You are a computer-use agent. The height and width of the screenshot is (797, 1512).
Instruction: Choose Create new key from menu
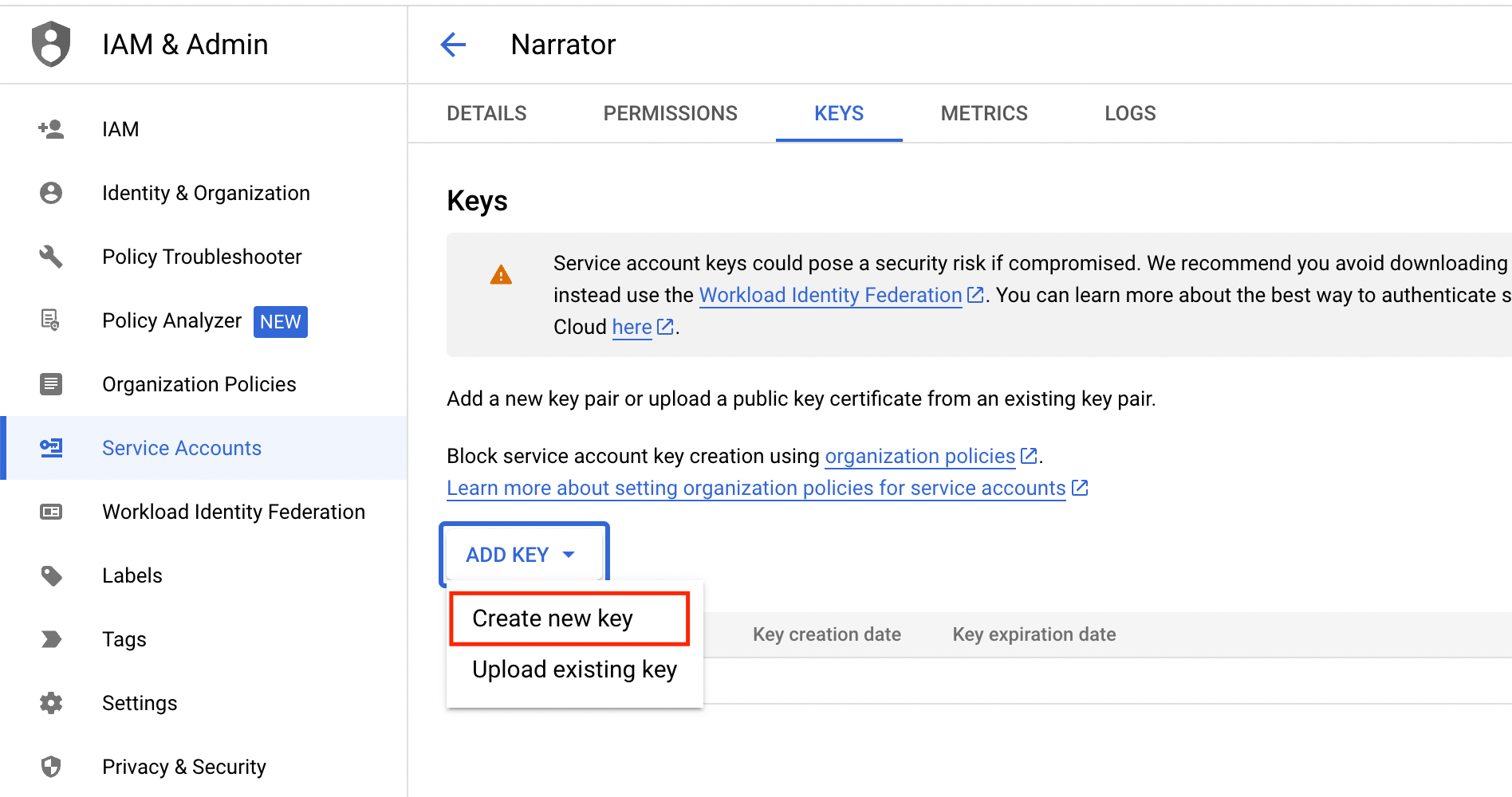pyautogui.click(x=569, y=618)
